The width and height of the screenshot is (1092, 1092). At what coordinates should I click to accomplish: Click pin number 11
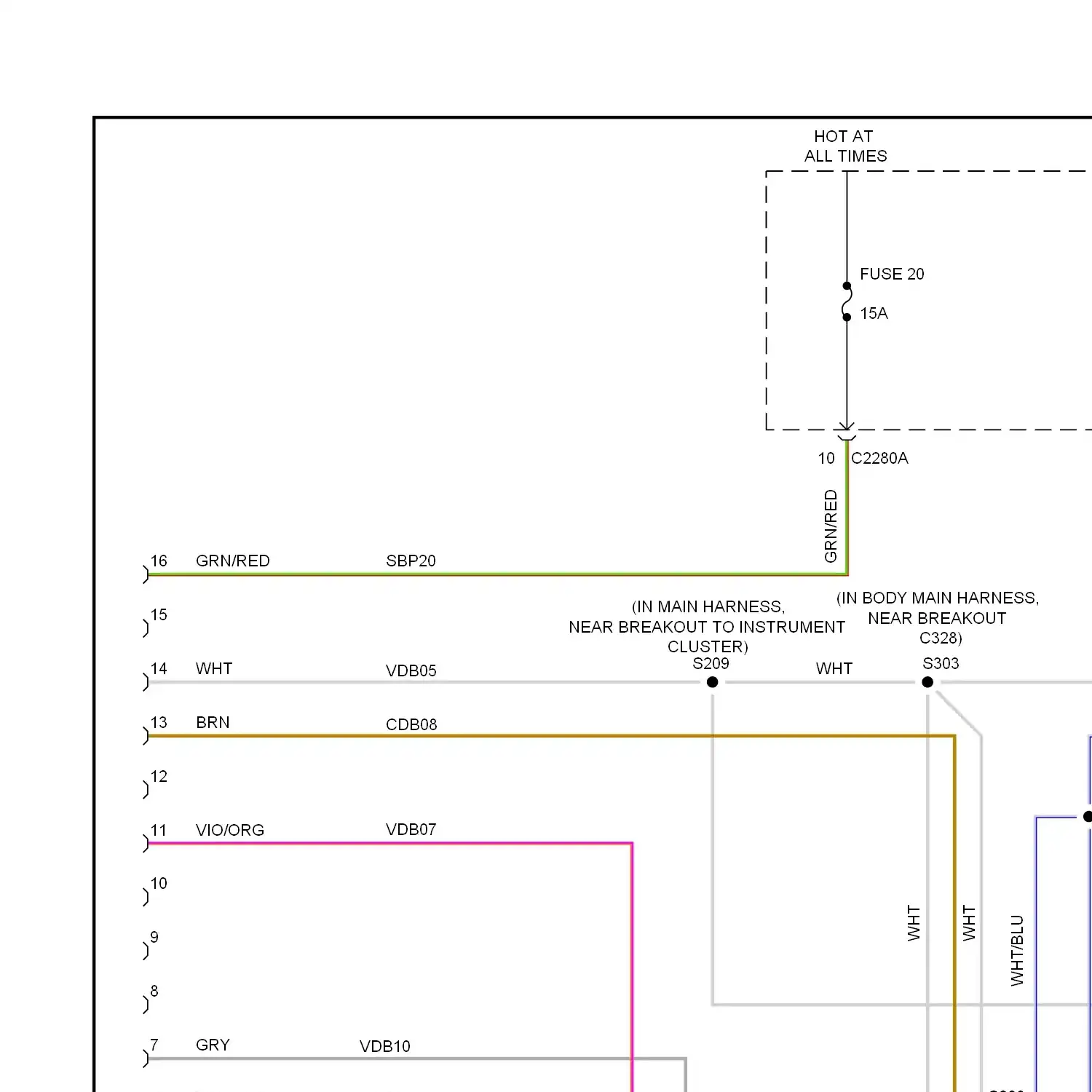[x=159, y=830]
